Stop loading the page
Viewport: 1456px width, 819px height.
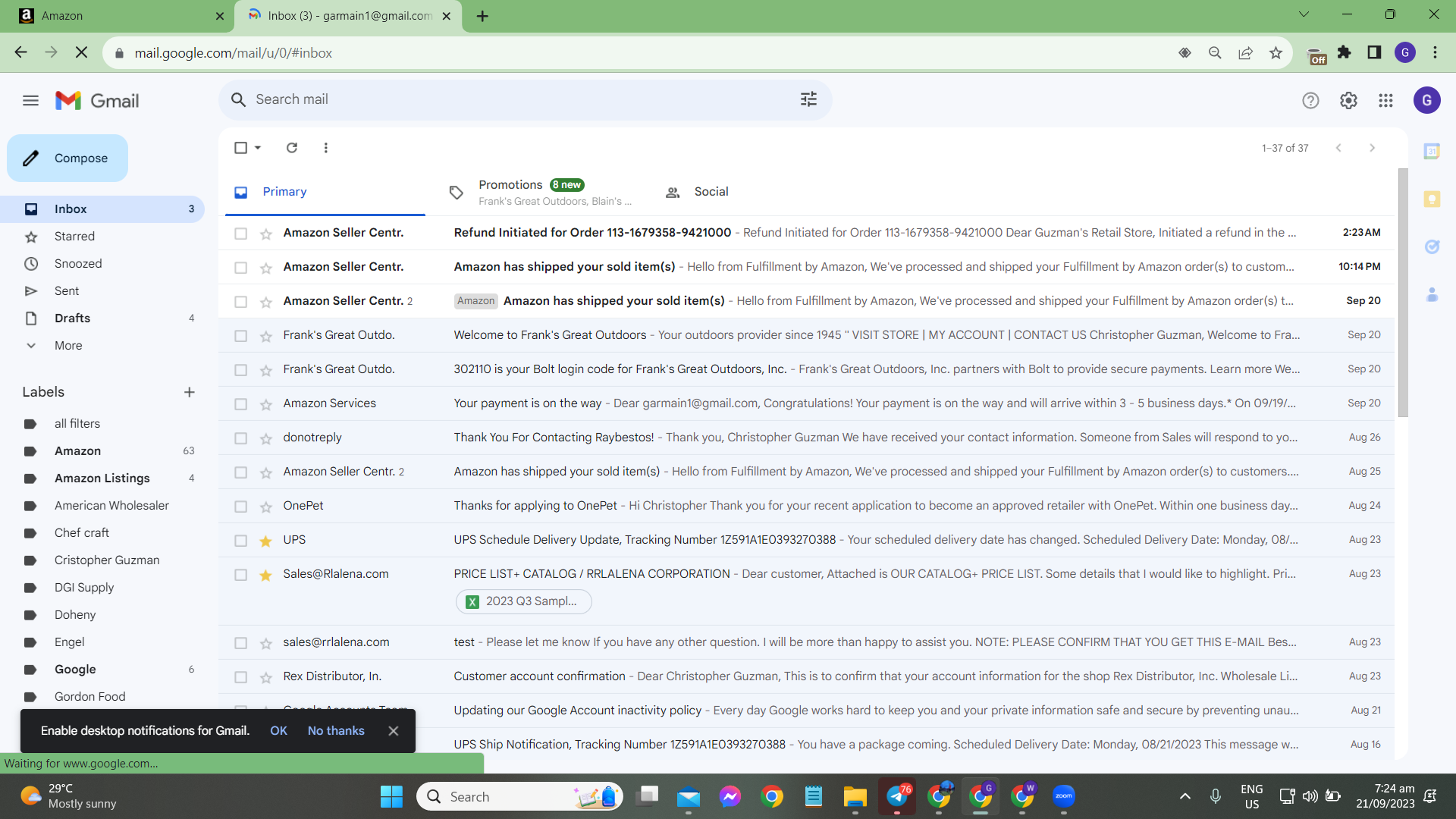[82, 52]
